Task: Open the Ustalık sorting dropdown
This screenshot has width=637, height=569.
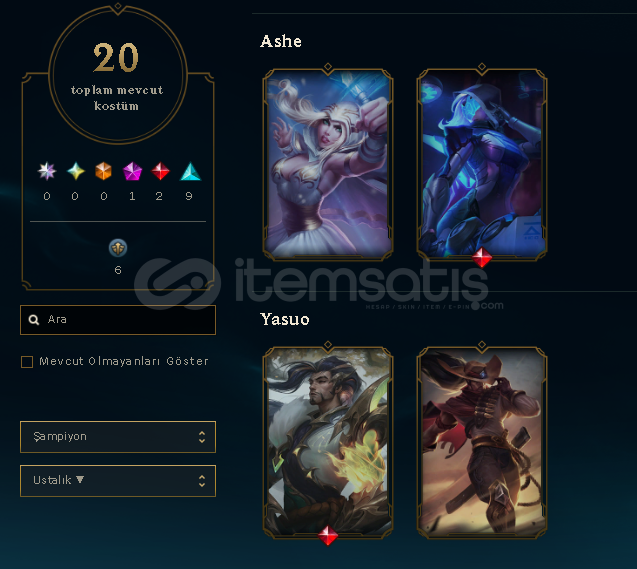Action: pyautogui.click(x=118, y=480)
